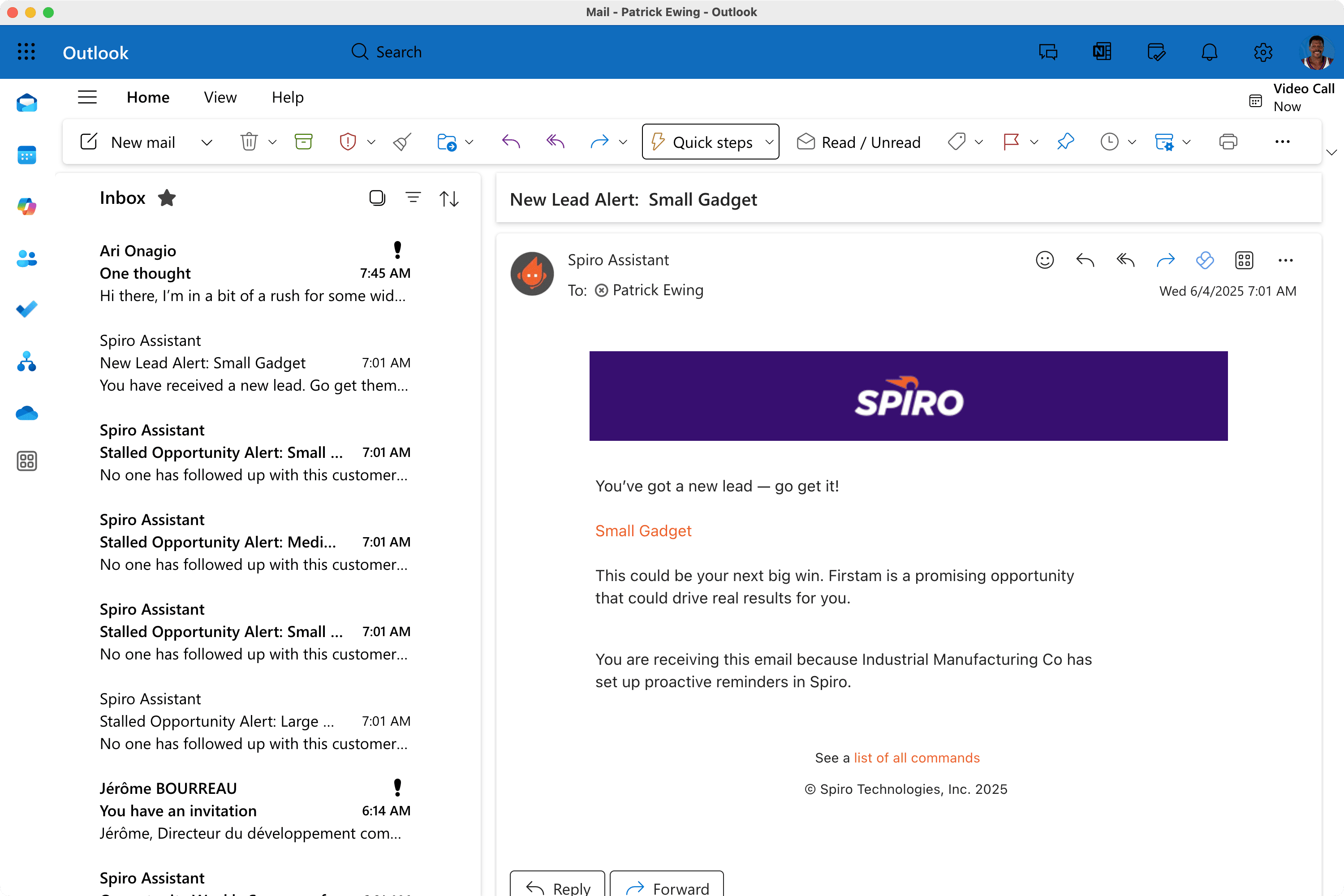Expand Move to dropdown arrow
This screenshot has width=1344, height=896.
[469, 142]
